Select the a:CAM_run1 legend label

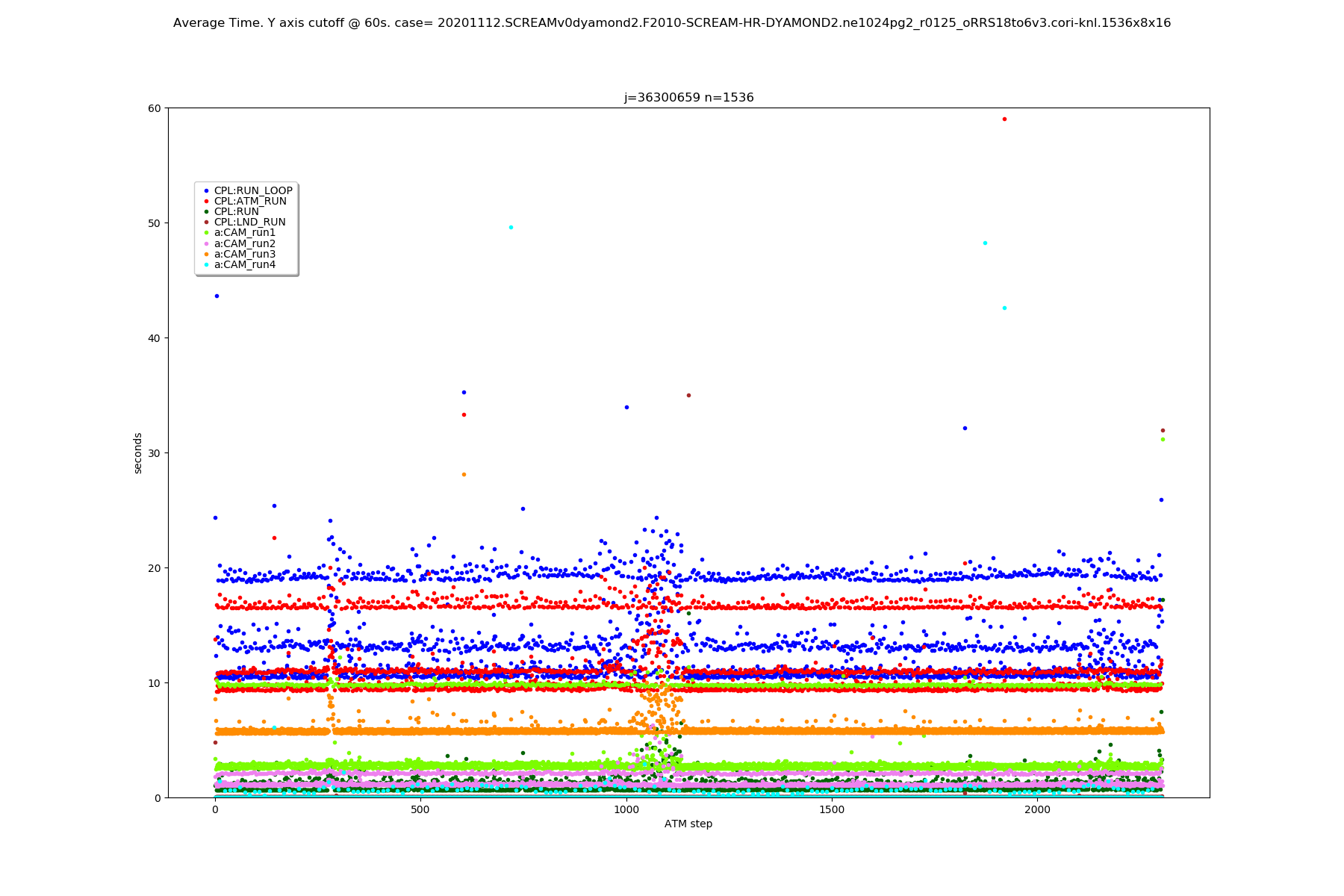244,233
